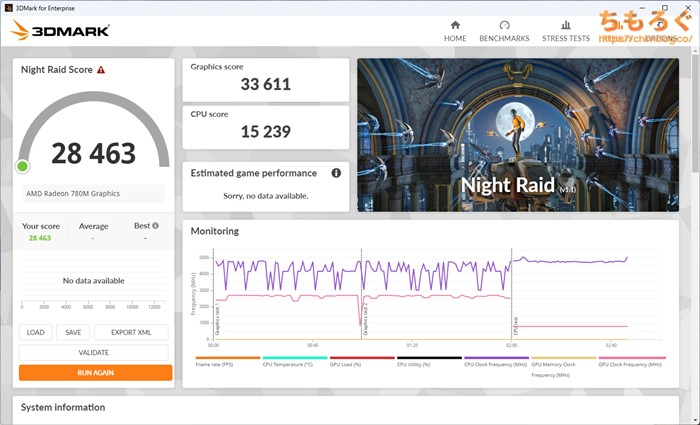The image size is (700, 425).
Task: Click the LOAD button
Action: point(35,333)
